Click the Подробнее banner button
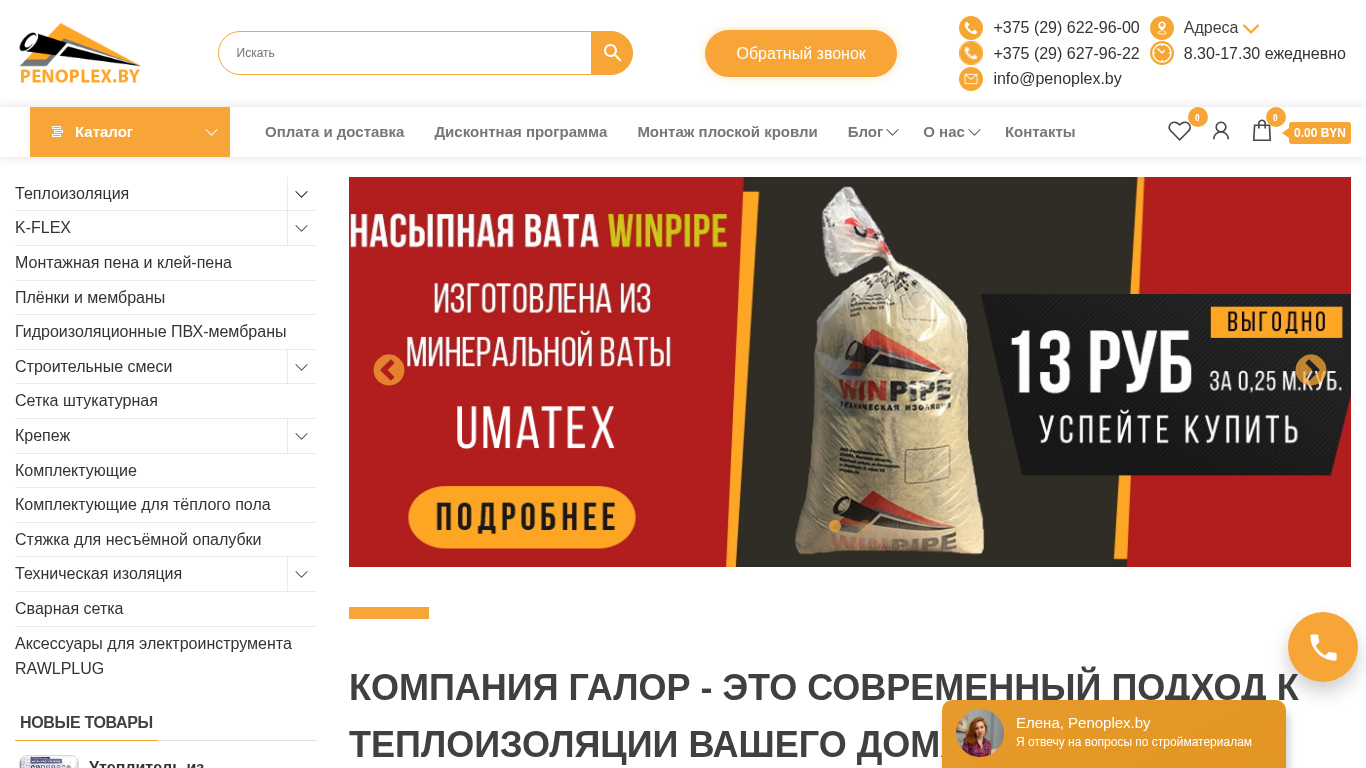The height and width of the screenshot is (768, 1366). (x=522, y=517)
